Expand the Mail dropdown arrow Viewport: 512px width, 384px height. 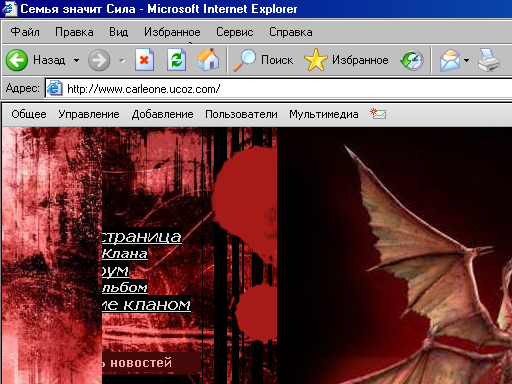(x=466, y=60)
